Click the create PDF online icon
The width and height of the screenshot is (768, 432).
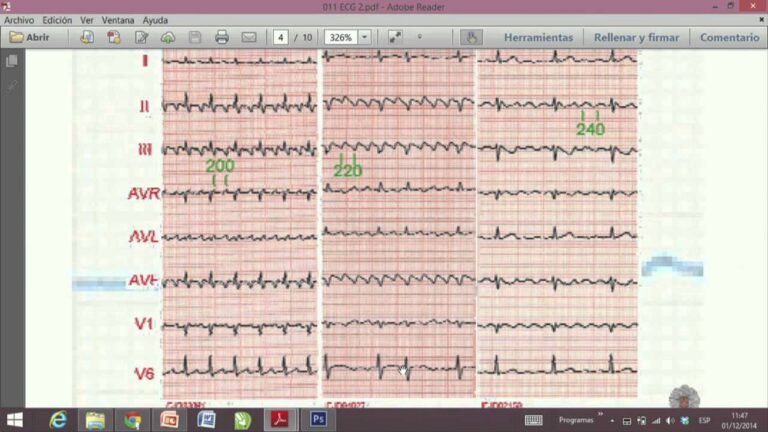tap(87, 37)
